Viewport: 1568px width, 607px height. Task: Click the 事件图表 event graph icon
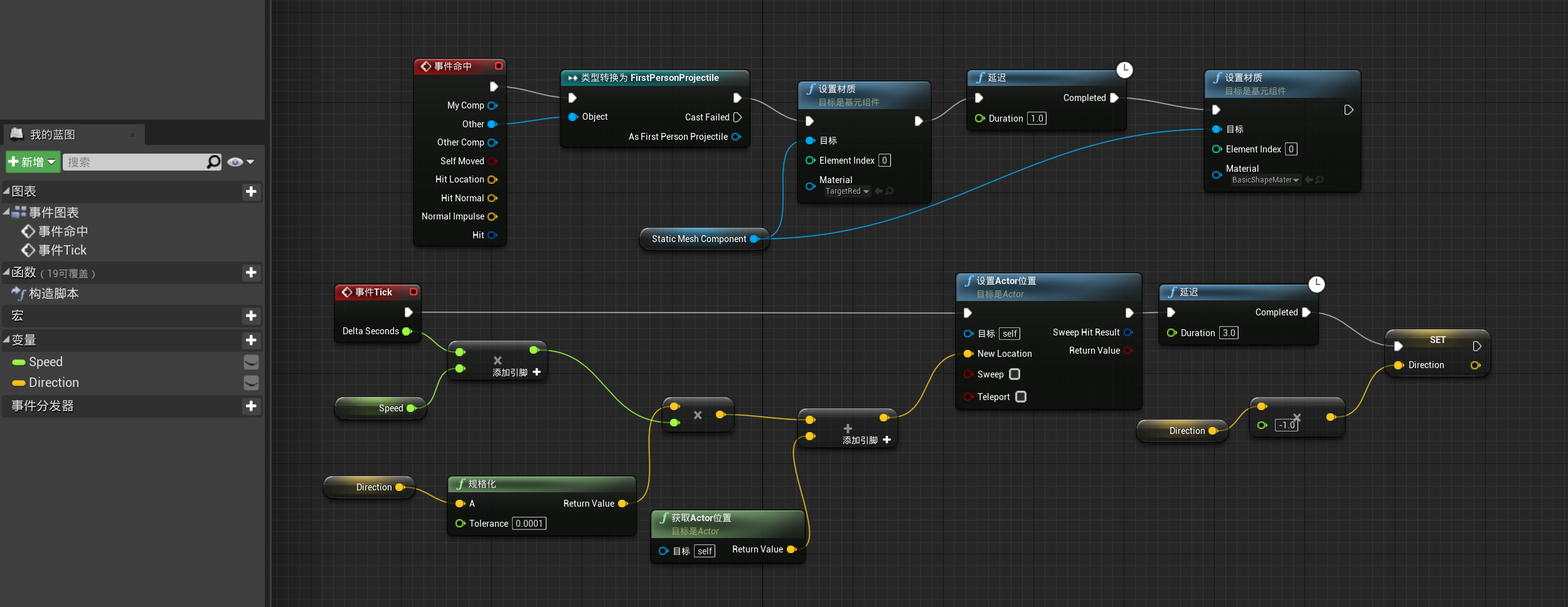click(19, 213)
